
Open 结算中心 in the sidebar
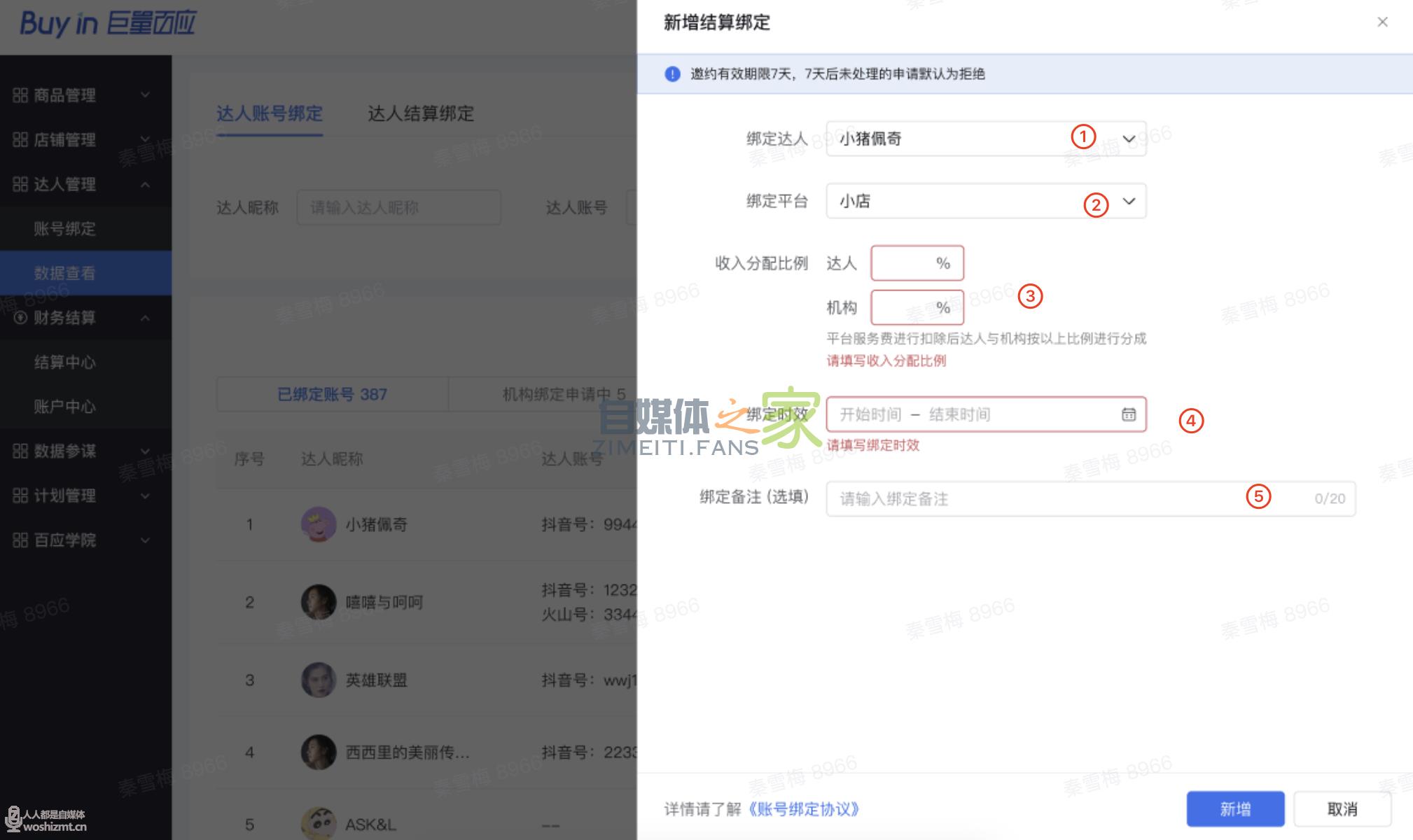tap(64, 362)
